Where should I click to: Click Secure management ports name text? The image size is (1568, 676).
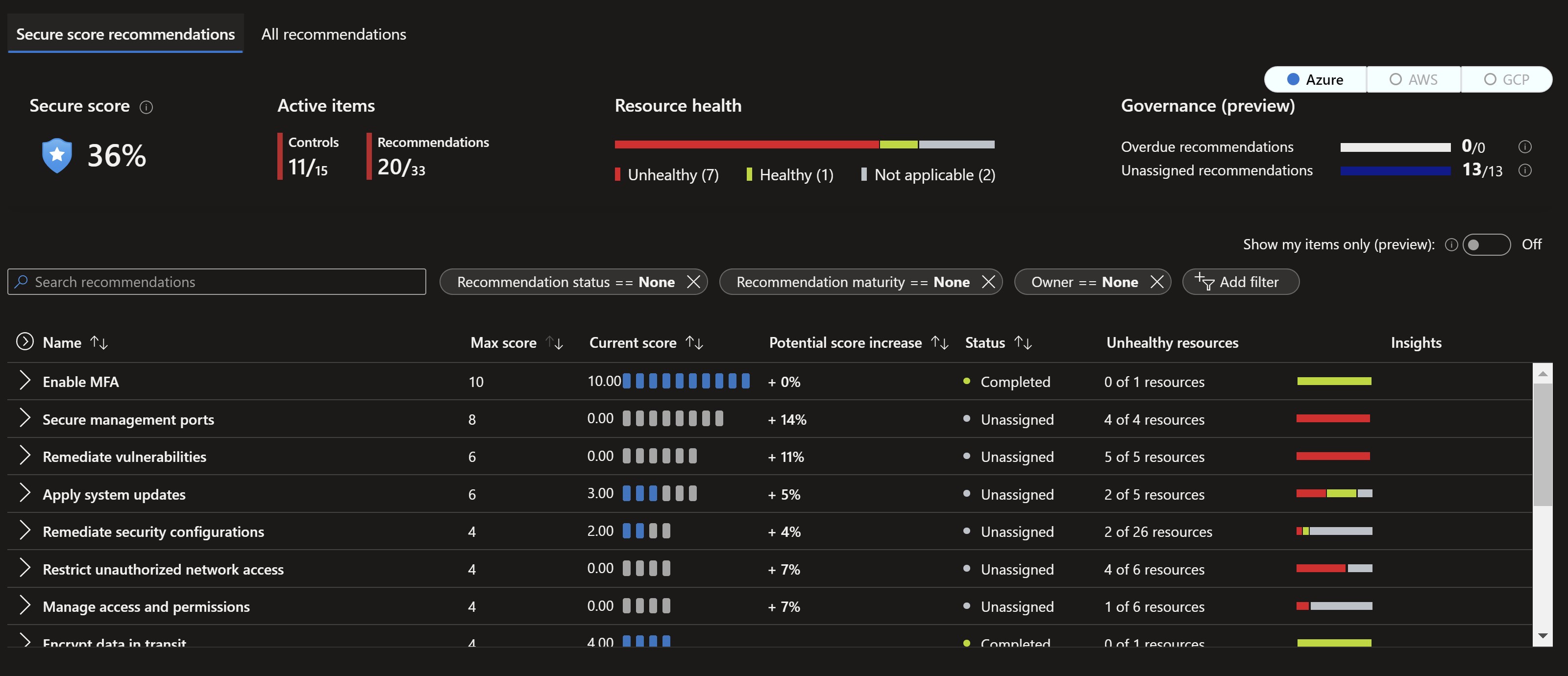tap(128, 420)
